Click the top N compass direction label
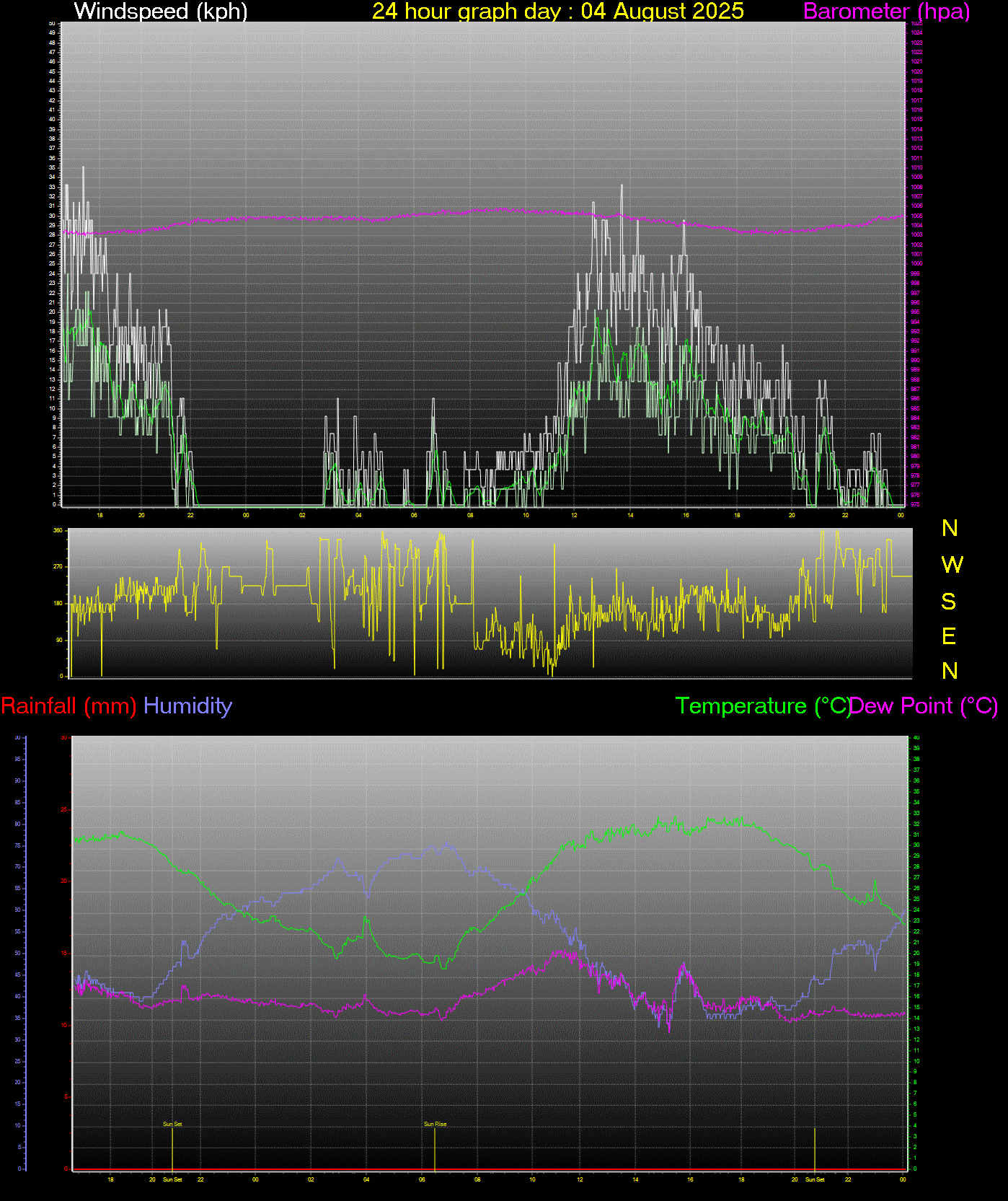 pos(950,529)
